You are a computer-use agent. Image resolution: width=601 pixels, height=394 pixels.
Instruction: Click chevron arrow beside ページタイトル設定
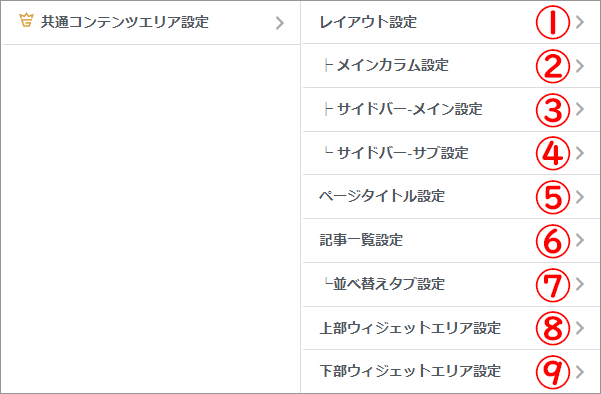(580, 197)
